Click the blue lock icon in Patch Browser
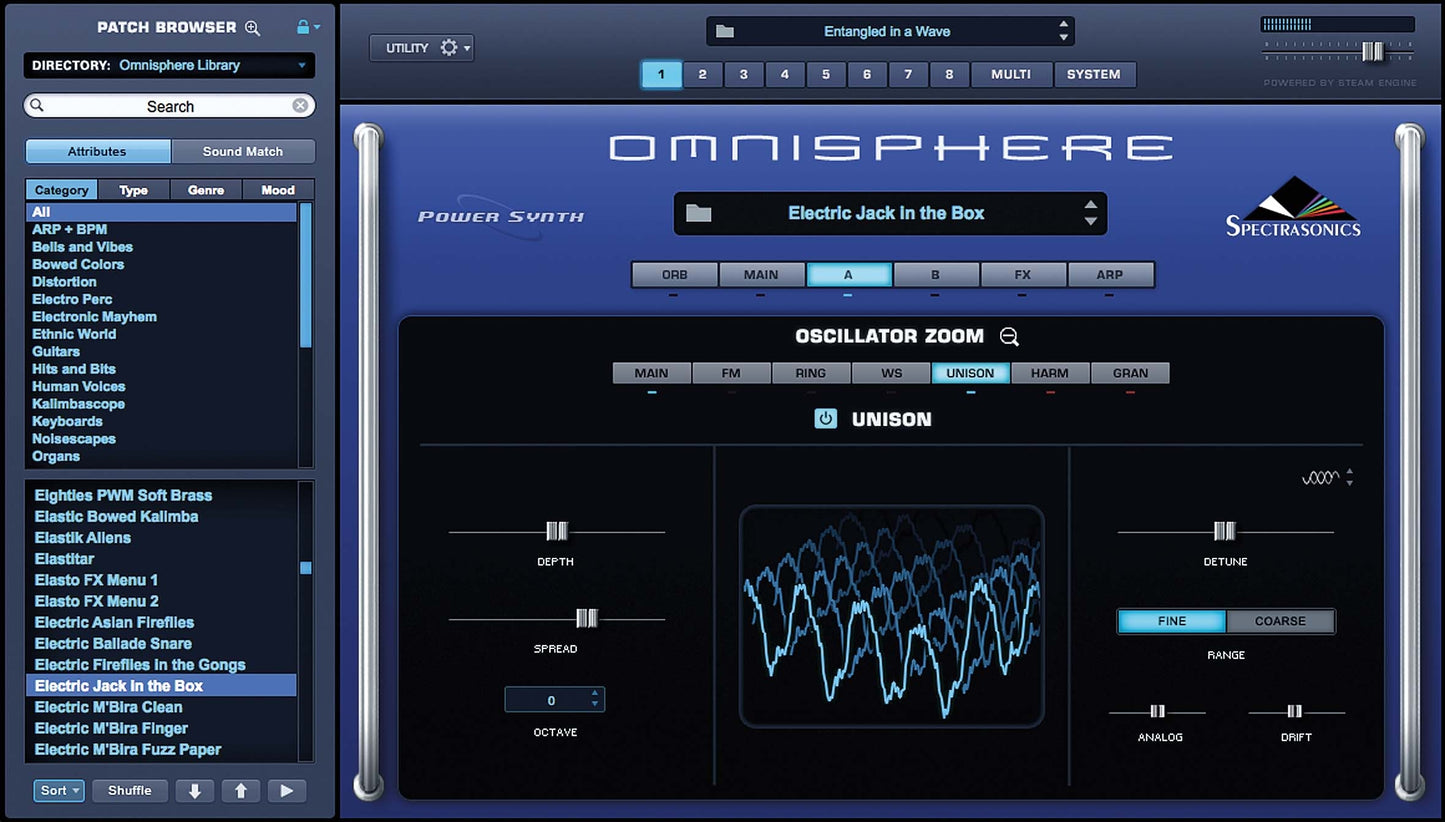 tap(304, 28)
